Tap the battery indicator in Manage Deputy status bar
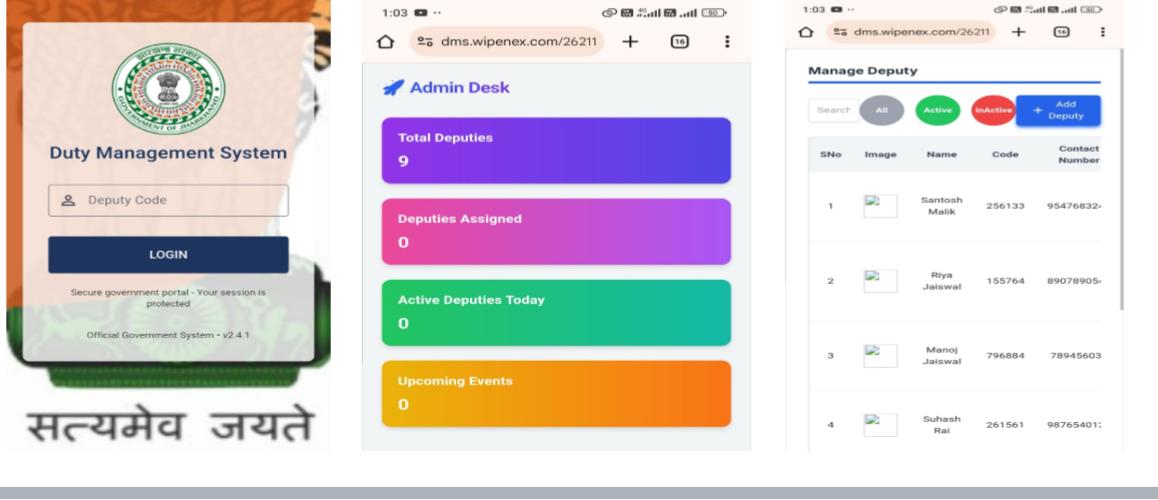The height and width of the screenshot is (500, 1158). [1091, 10]
